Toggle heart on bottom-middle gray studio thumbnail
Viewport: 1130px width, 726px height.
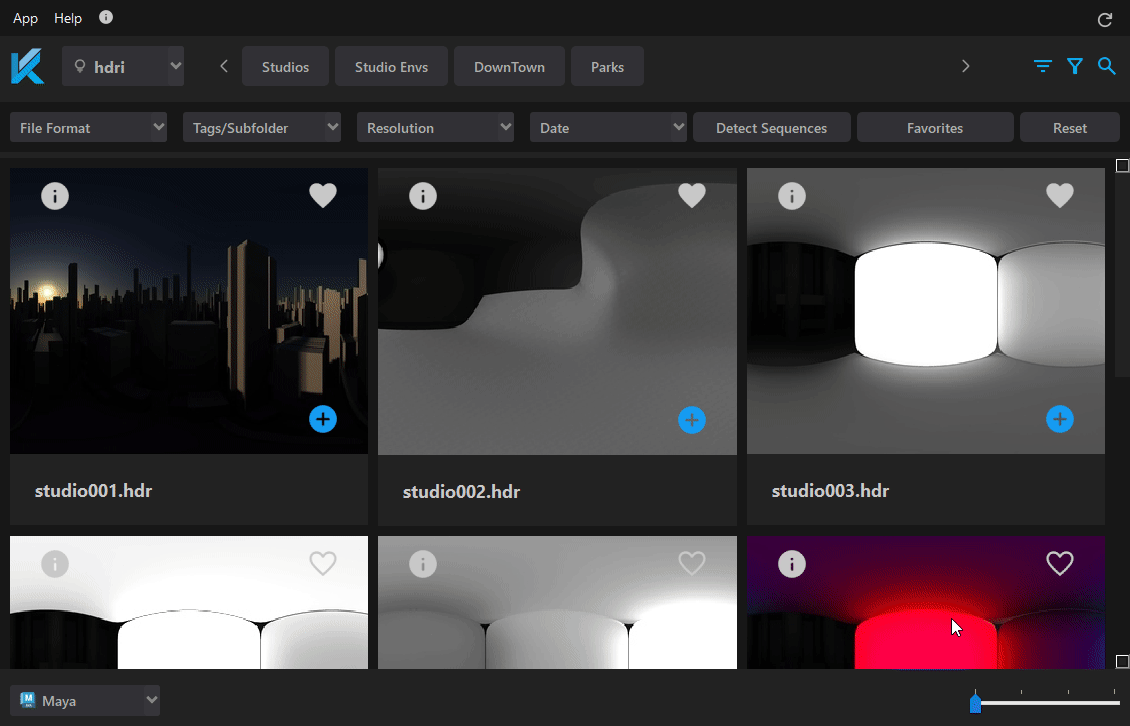(x=692, y=563)
